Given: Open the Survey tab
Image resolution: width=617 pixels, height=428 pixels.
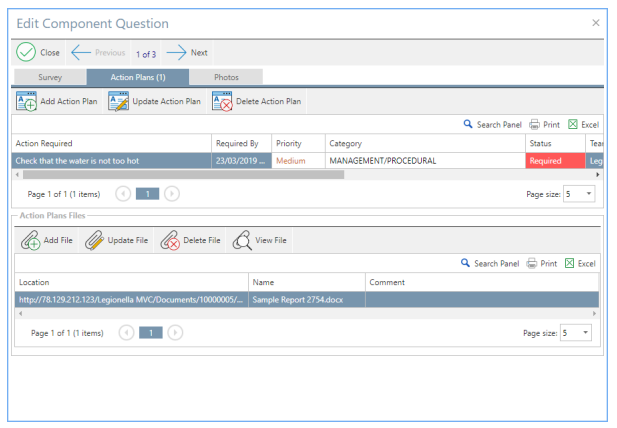Looking at the screenshot, I should (50, 77).
